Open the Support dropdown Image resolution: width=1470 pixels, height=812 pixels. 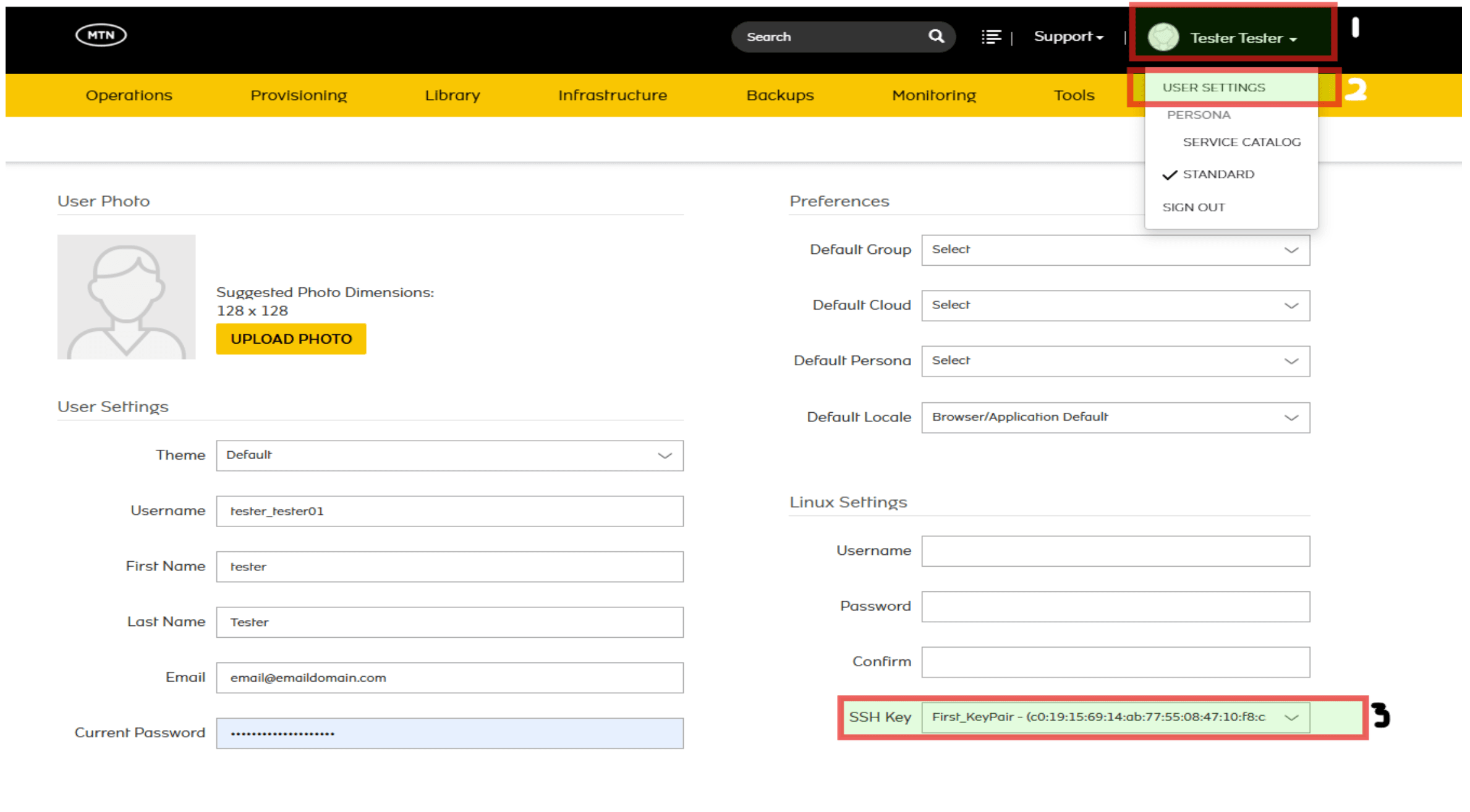[1068, 36]
